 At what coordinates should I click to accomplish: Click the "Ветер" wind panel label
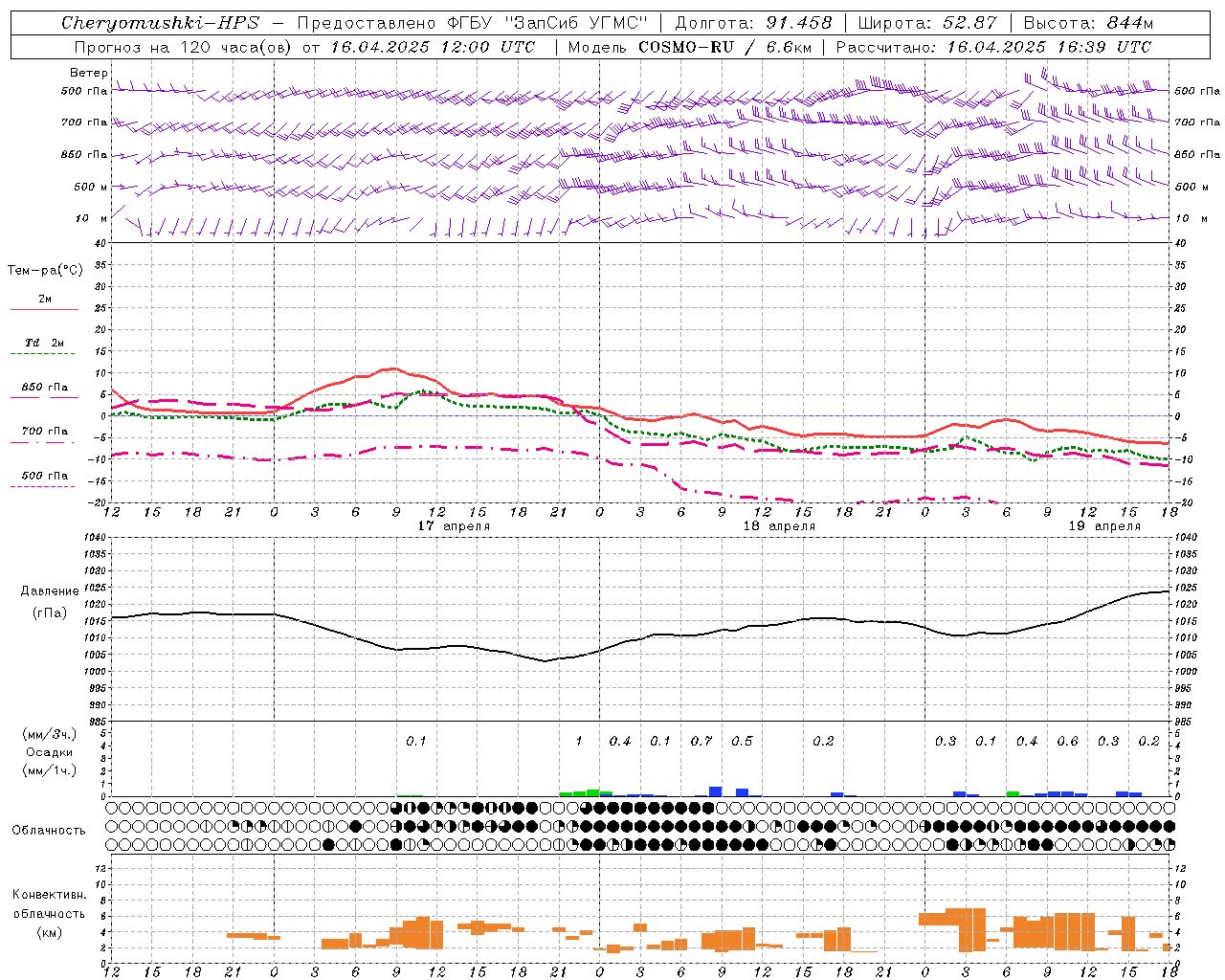pos(88,73)
